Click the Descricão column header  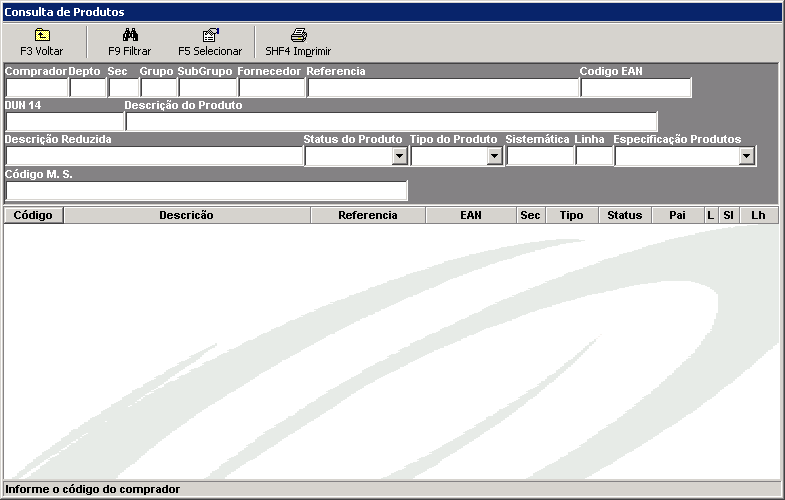(187, 215)
